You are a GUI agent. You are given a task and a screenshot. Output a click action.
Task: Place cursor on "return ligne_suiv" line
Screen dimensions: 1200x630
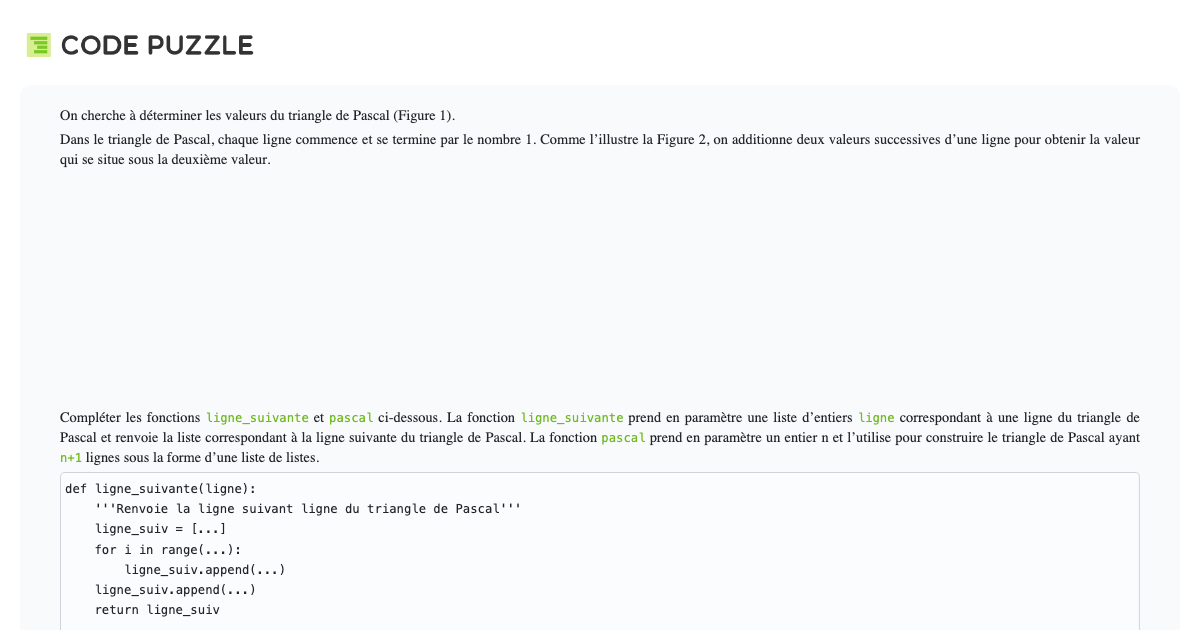click(157, 609)
